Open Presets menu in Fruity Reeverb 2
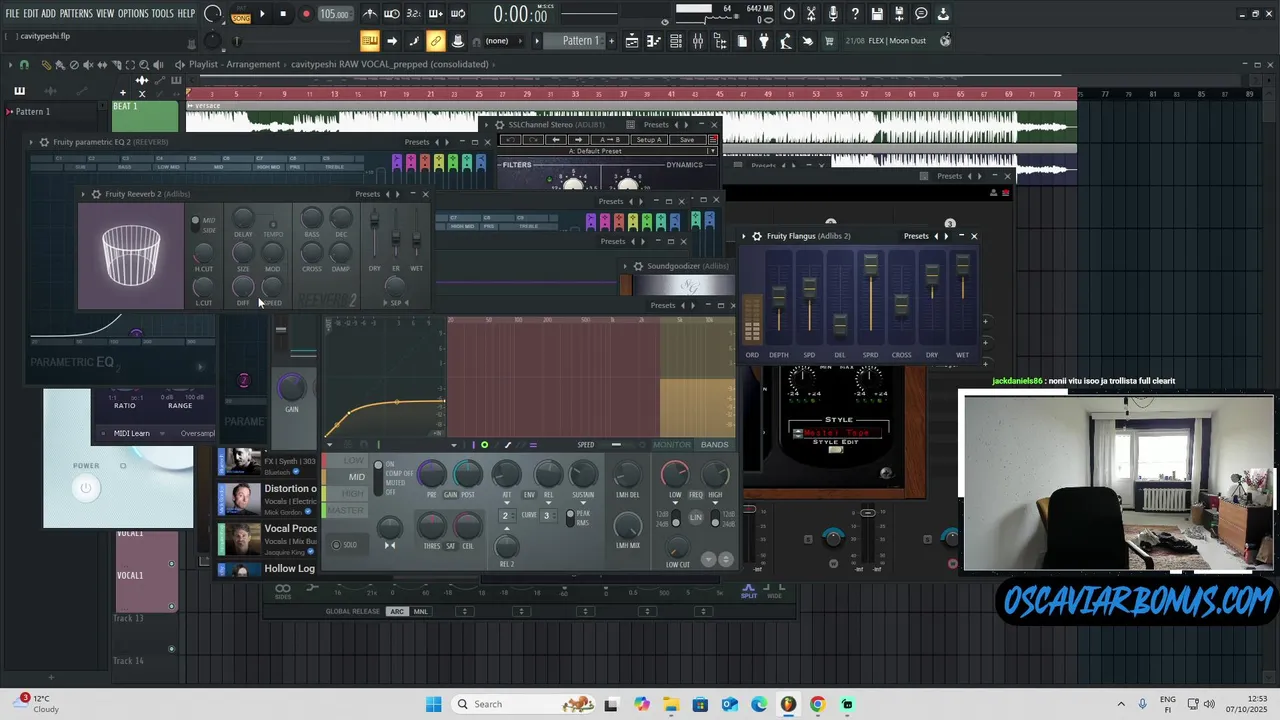The image size is (1280, 720). pos(367,194)
